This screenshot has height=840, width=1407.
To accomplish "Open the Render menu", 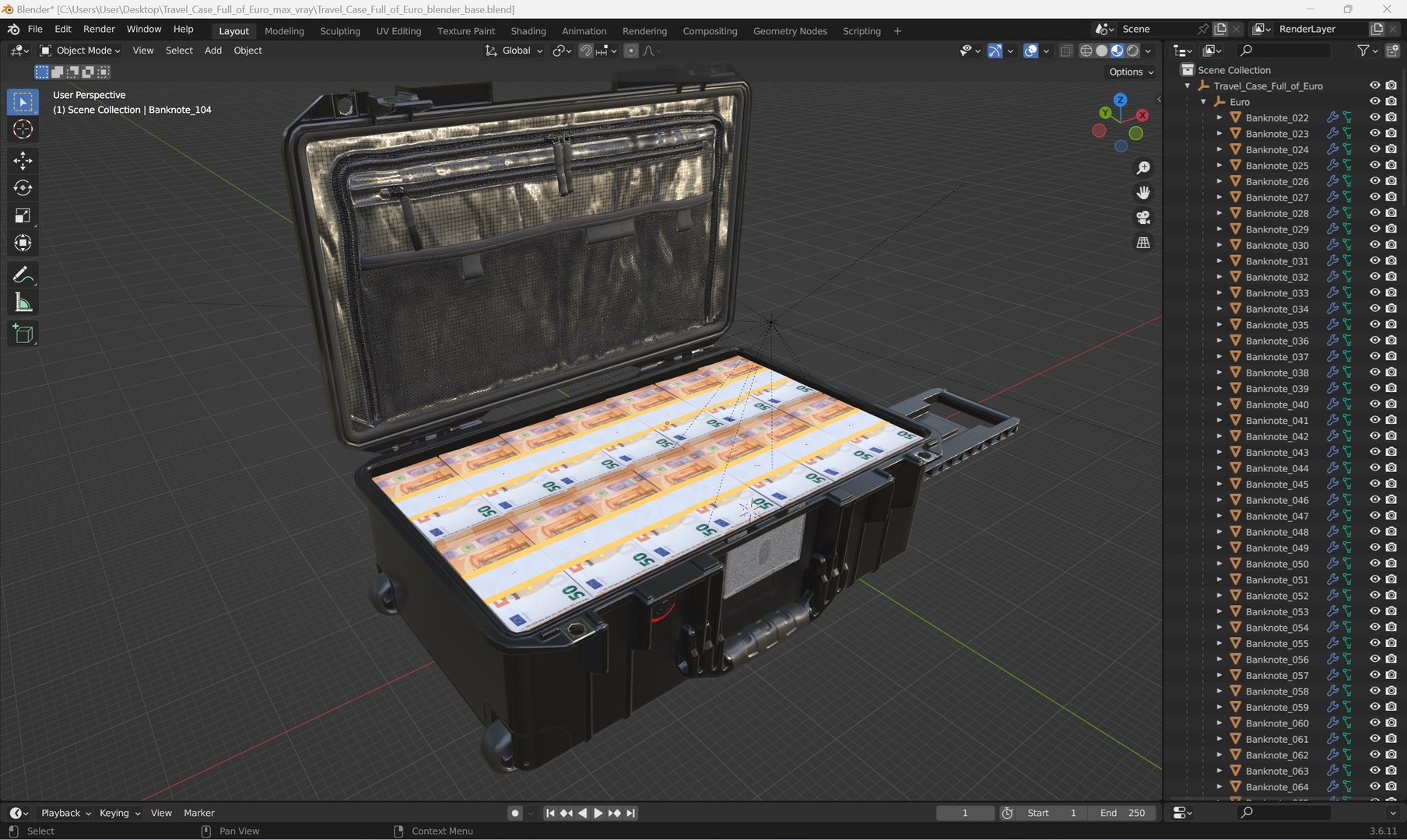I will click(x=99, y=29).
